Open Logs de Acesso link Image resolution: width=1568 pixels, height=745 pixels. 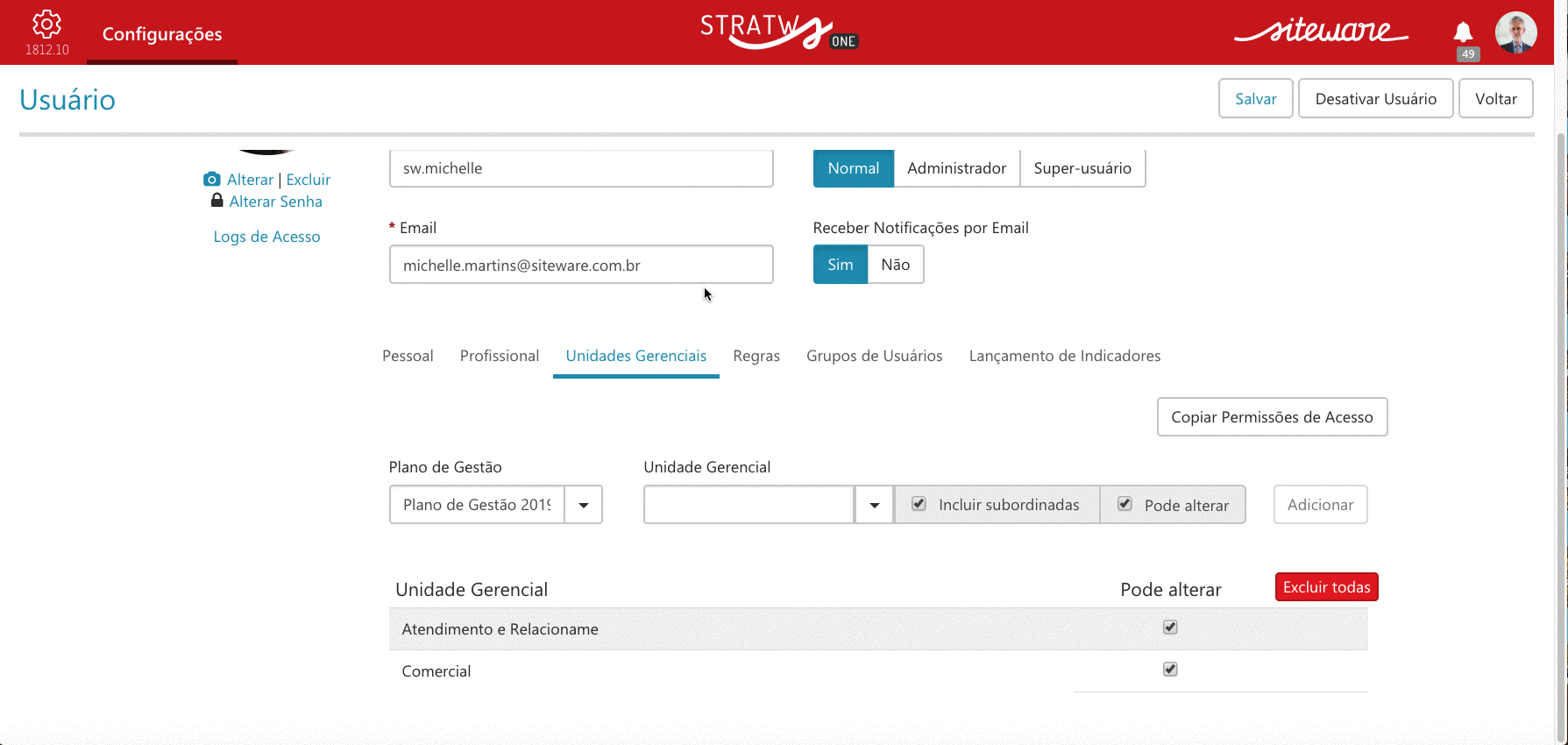267,237
